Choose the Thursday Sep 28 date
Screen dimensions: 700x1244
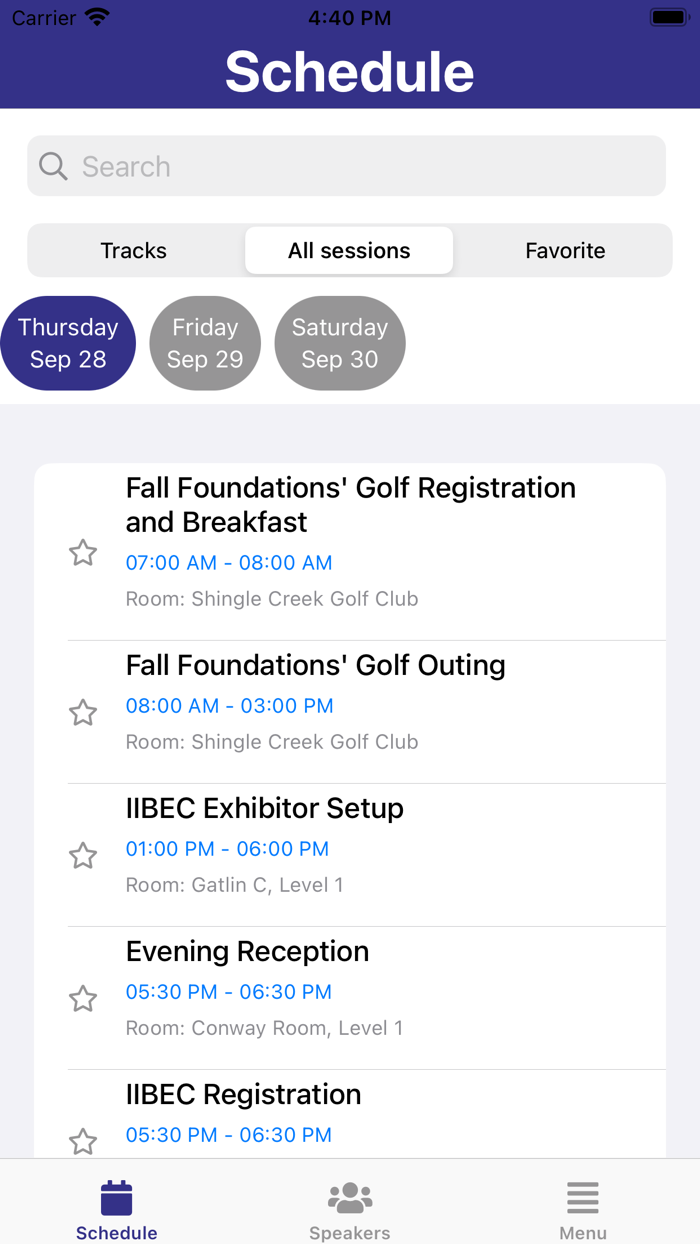coord(68,343)
